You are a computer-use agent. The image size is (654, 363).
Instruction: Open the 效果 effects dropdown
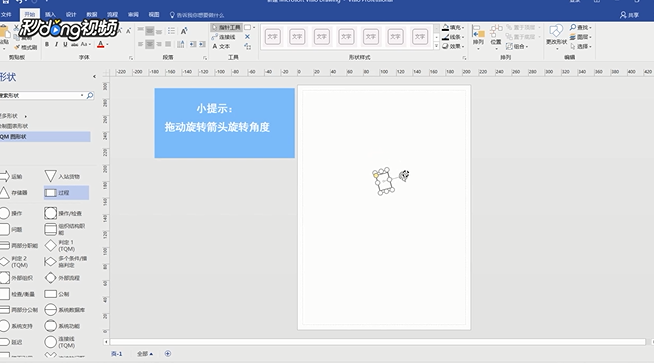(453, 46)
